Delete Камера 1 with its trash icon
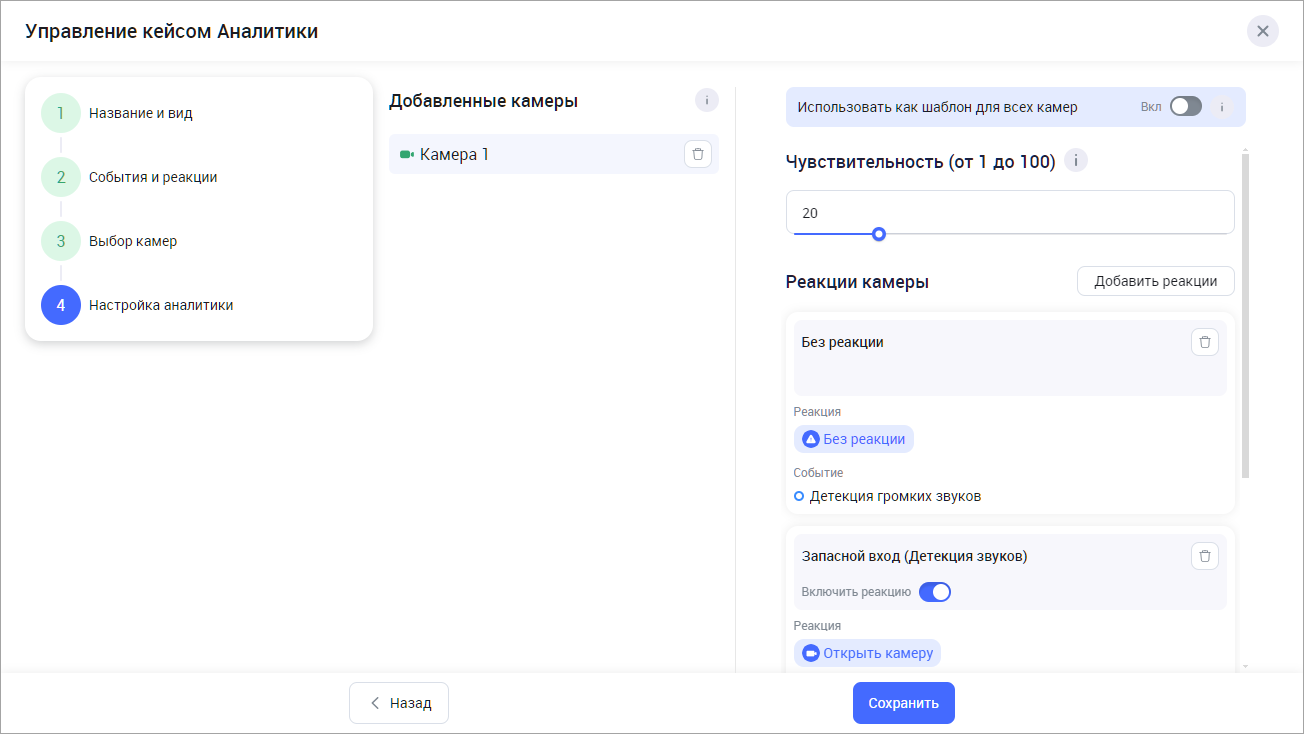The image size is (1304, 734). (697, 154)
